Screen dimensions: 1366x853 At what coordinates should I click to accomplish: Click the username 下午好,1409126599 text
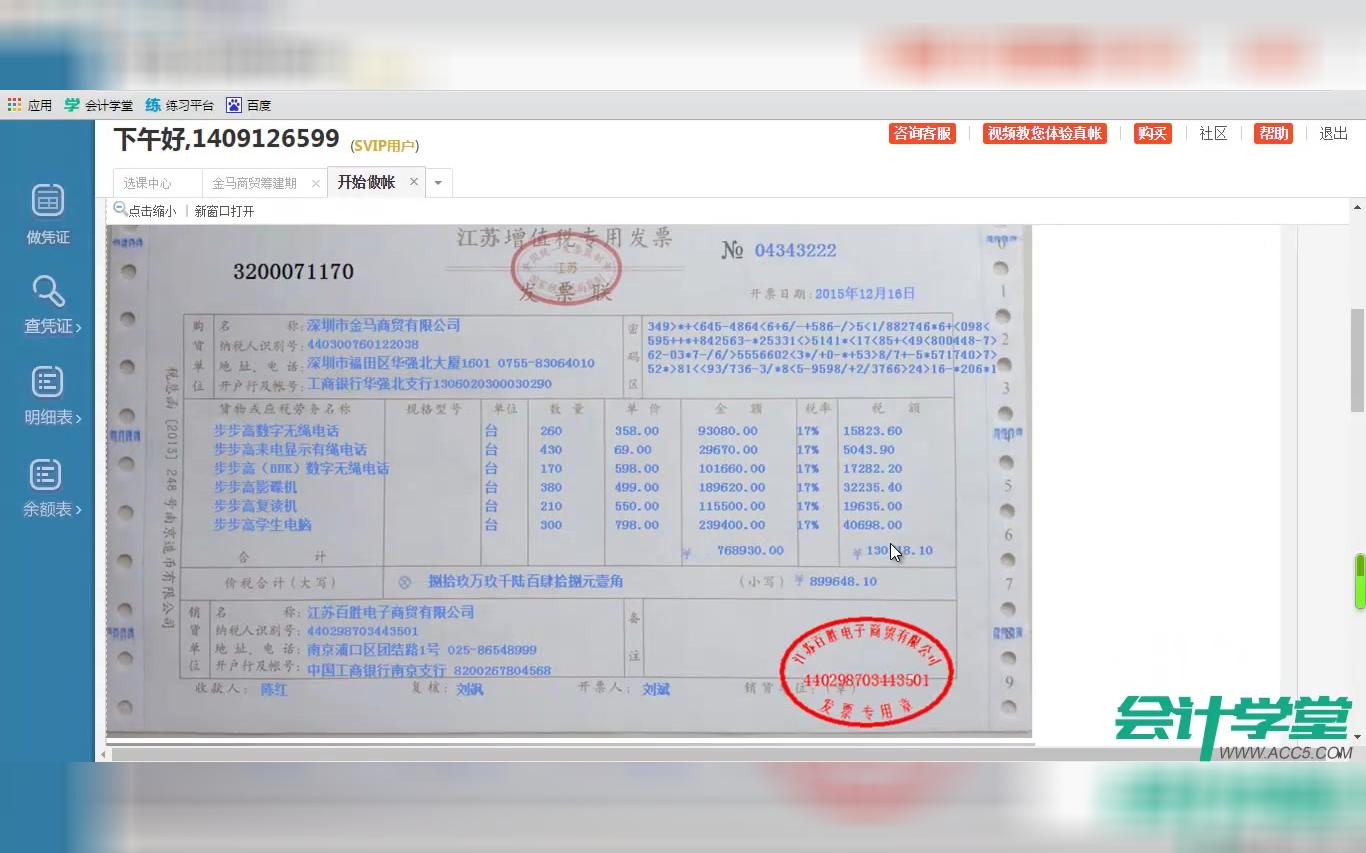coord(226,139)
